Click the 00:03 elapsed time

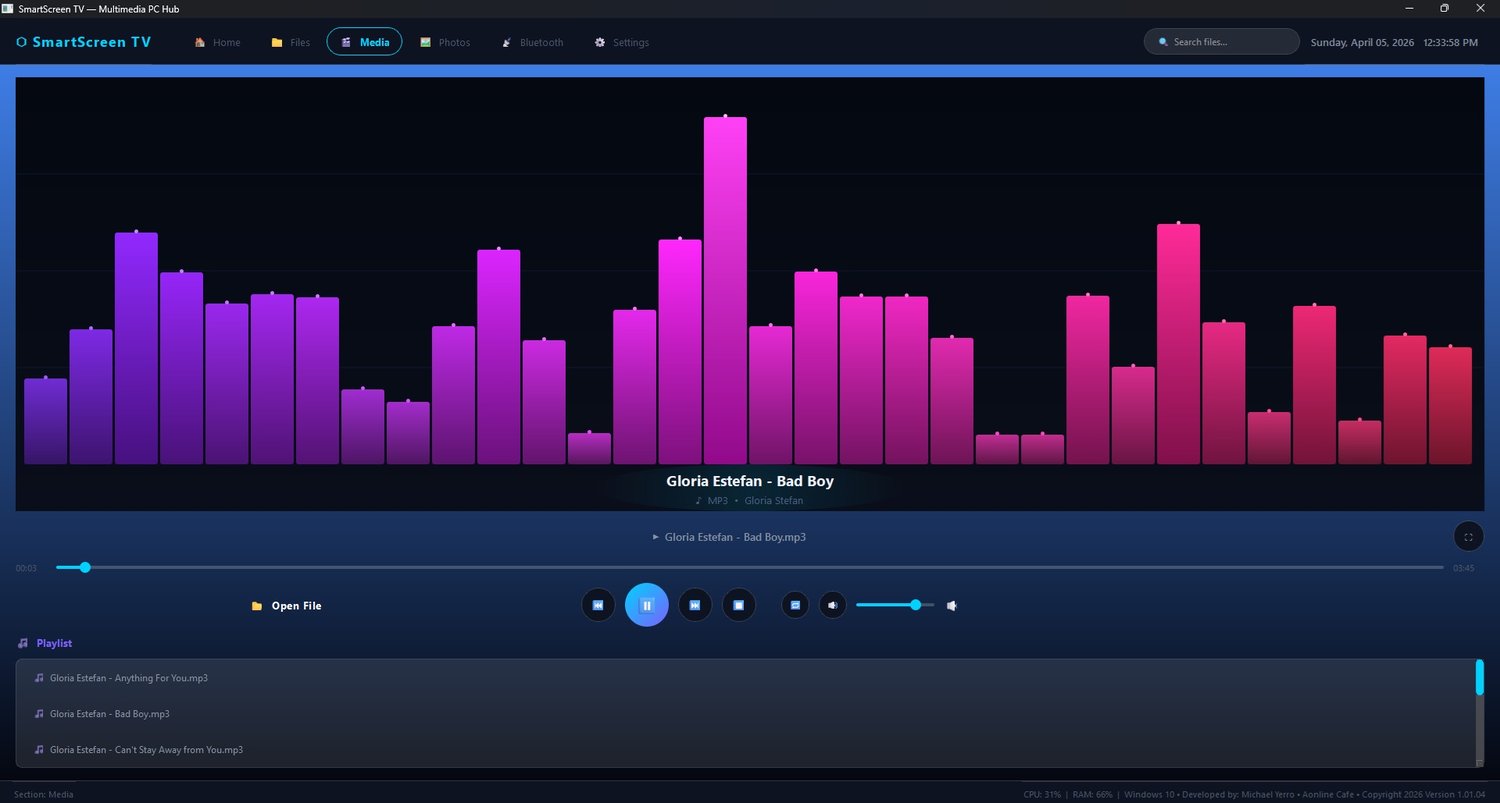(x=26, y=568)
